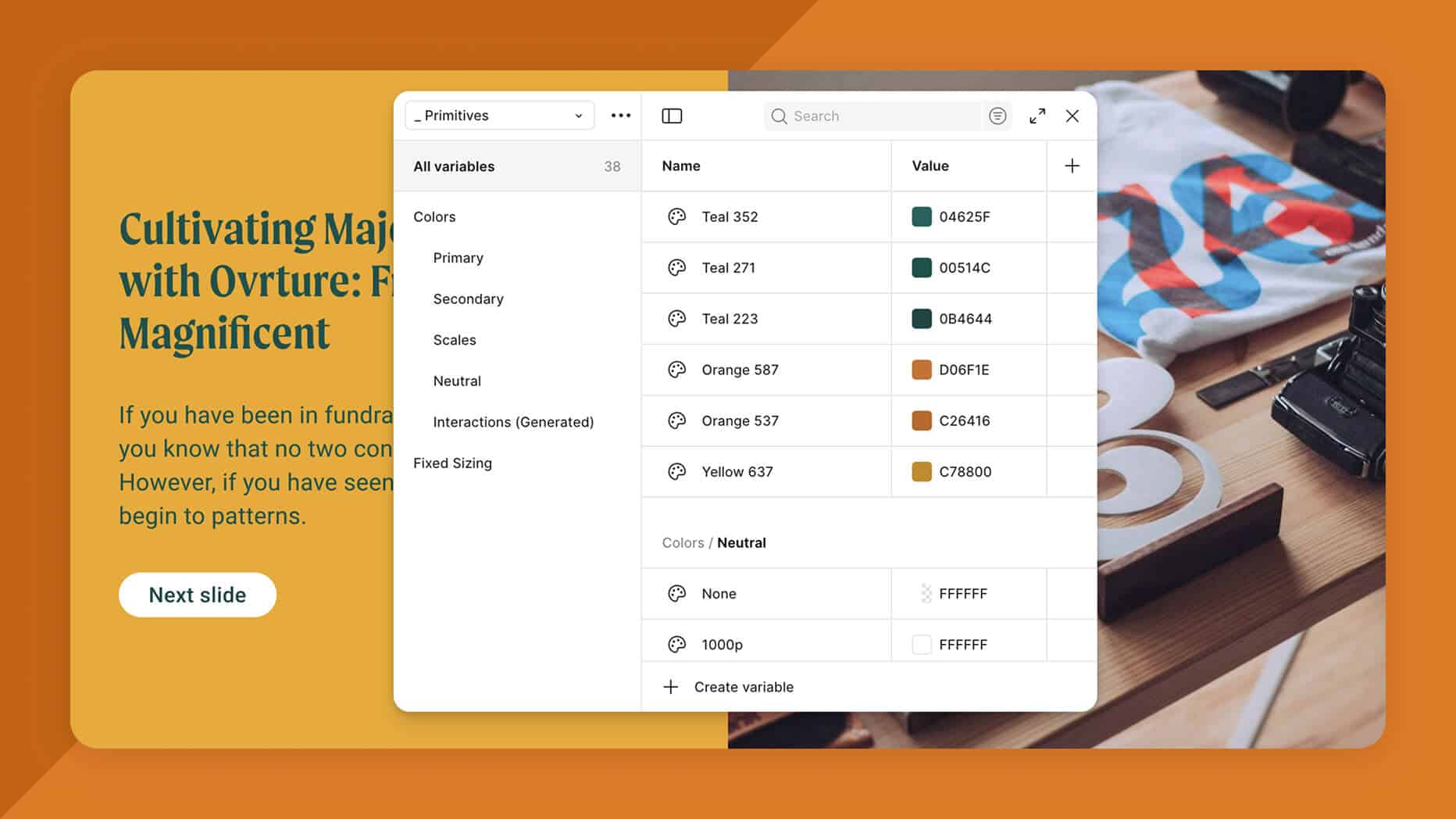Click into the Search variables field
The height and width of the screenshot is (819, 1456).
(883, 116)
